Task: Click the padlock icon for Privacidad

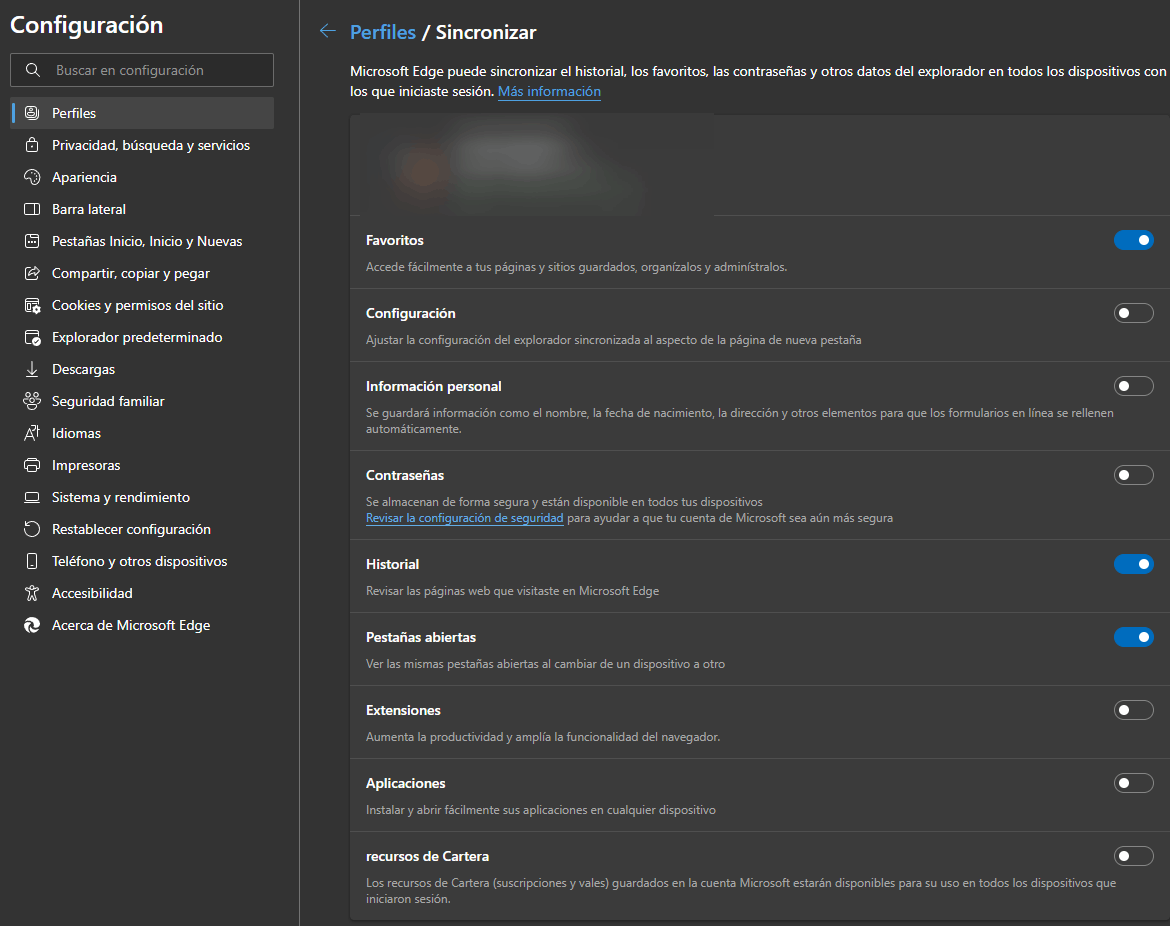Action: pyautogui.click(x=32, y=145)
